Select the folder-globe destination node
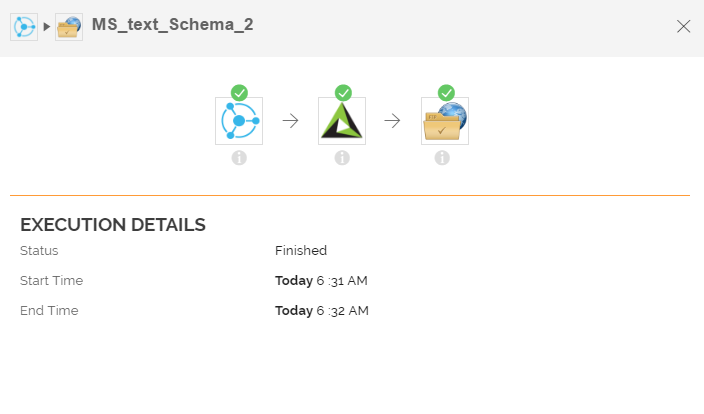The image size is (704, 414). (445, 121)
